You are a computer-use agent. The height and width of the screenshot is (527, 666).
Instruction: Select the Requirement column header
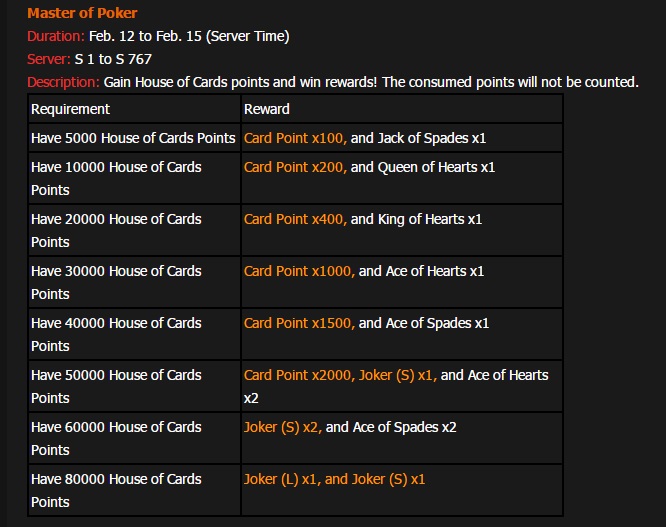pos(70,109)
